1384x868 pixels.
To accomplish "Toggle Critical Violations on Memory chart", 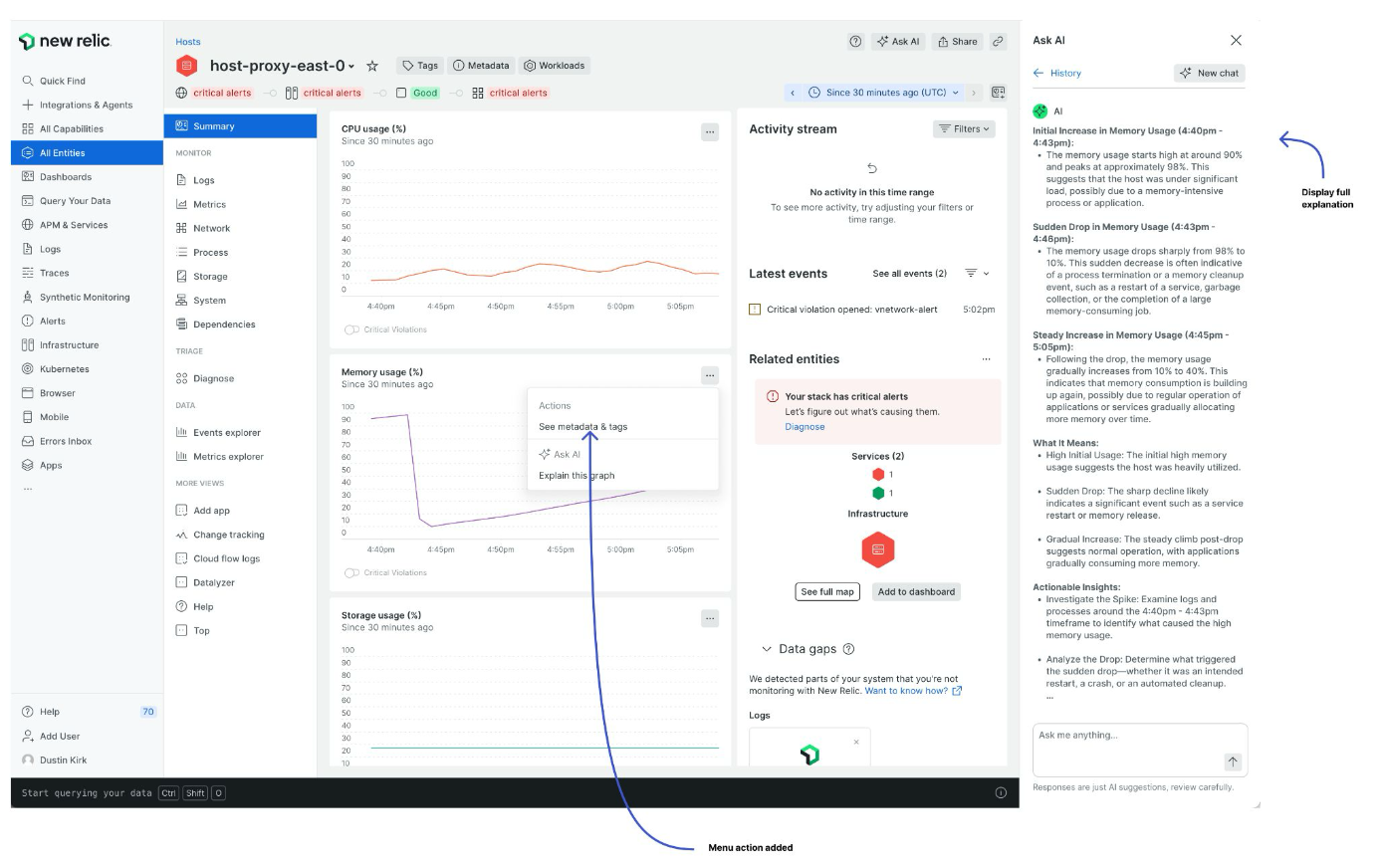I will [350, 572].
